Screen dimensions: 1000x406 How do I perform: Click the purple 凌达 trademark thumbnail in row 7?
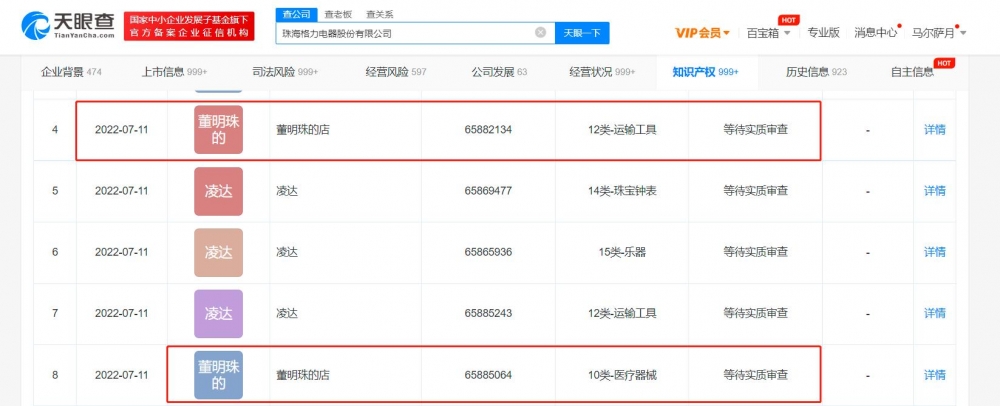pyautogui.click(x=218, y=314)
